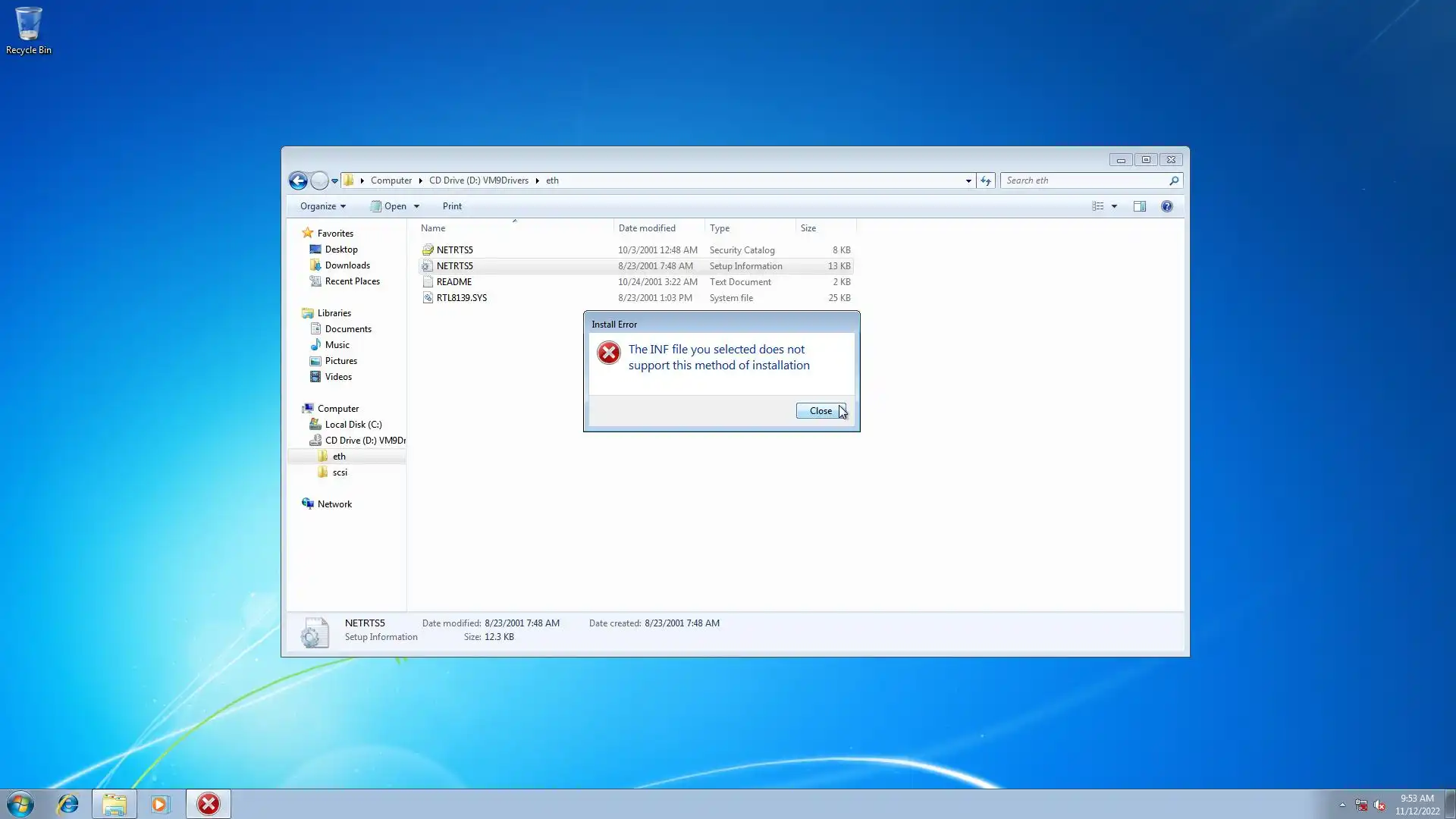Click the refresh button beside address bar
The height and width of the screenshot is (819, 1456).
point(986,180)
